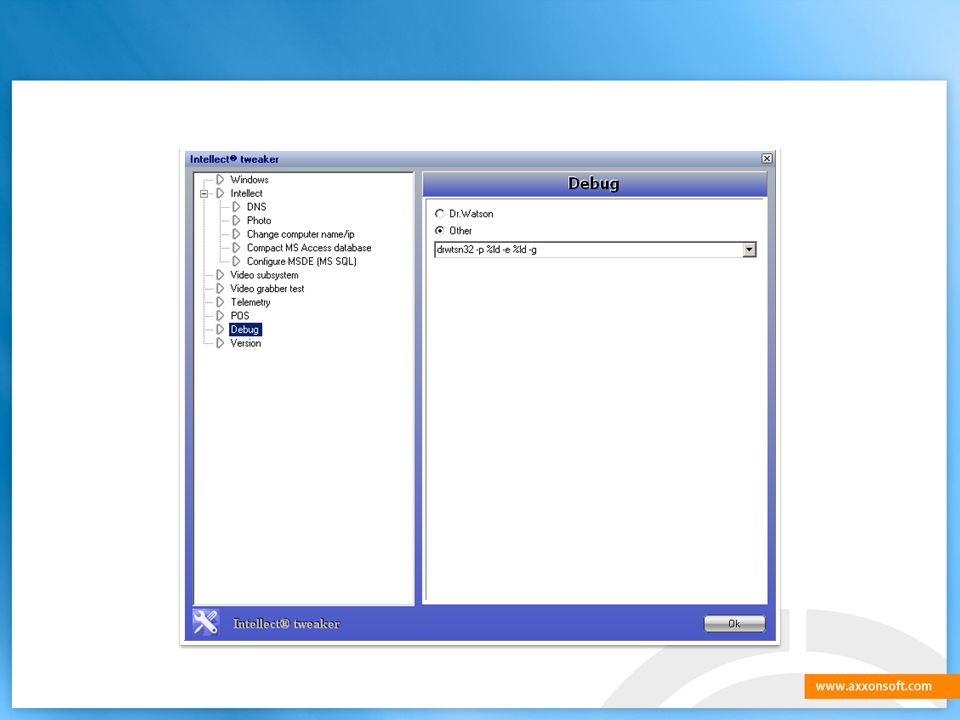Image resolution: width=960 pixels, height=720 pixels.
Task: Select Compact MS Access database
Action: coord(309,248)
